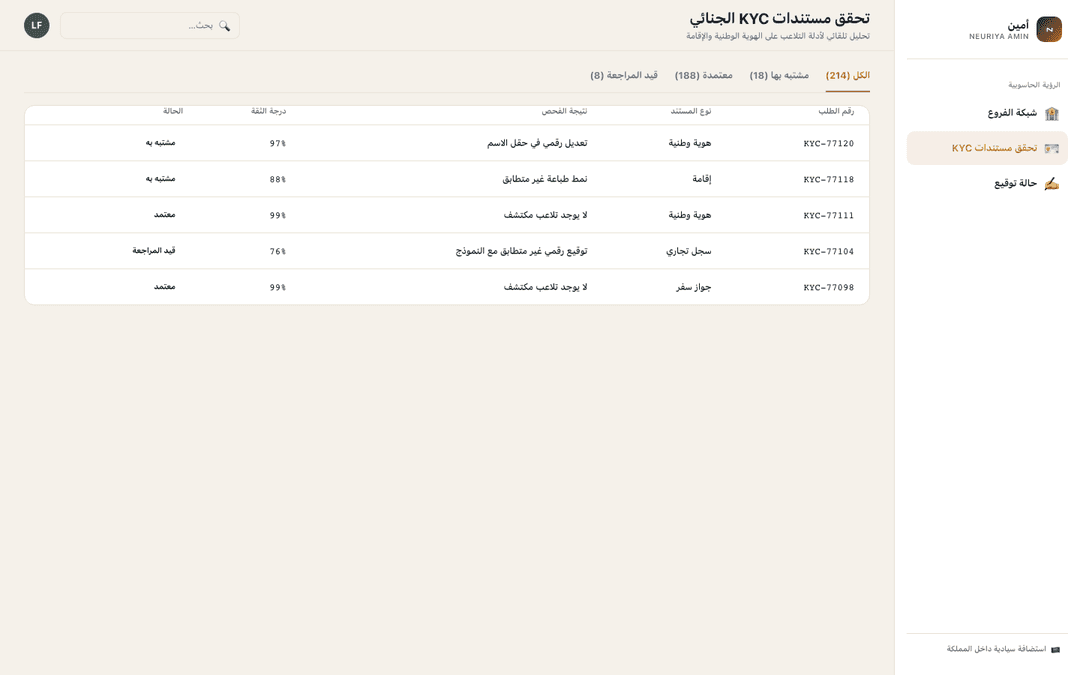The image size is (1080, 675).
Task: Click the مشتبه به status of KYC-77118
Action: (160, 179)
